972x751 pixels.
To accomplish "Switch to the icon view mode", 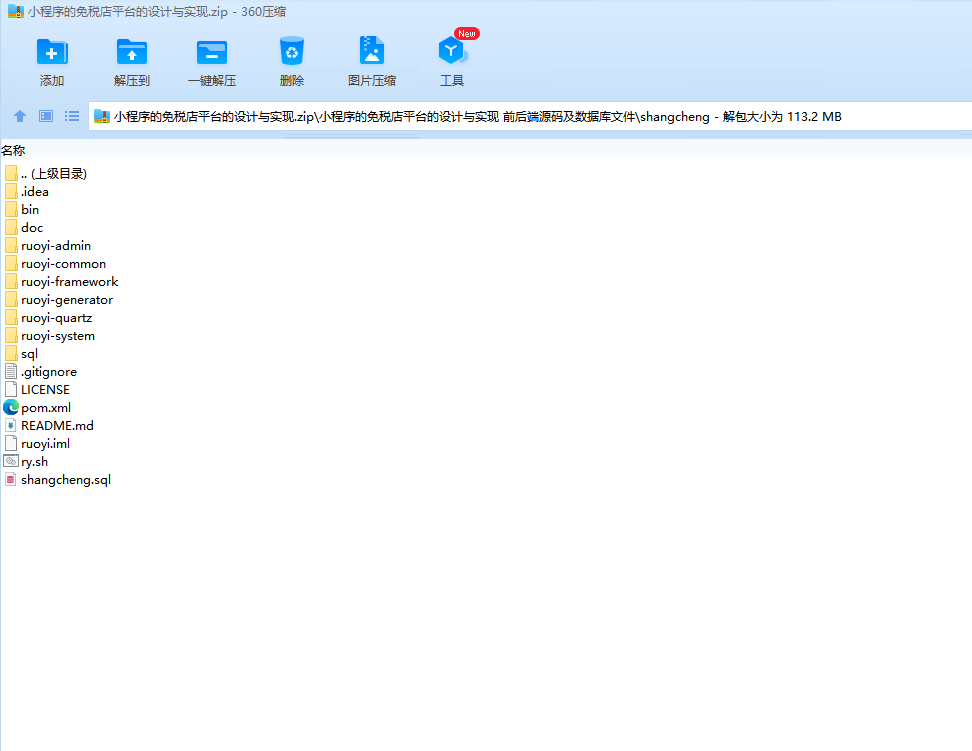I will (46, 116).
